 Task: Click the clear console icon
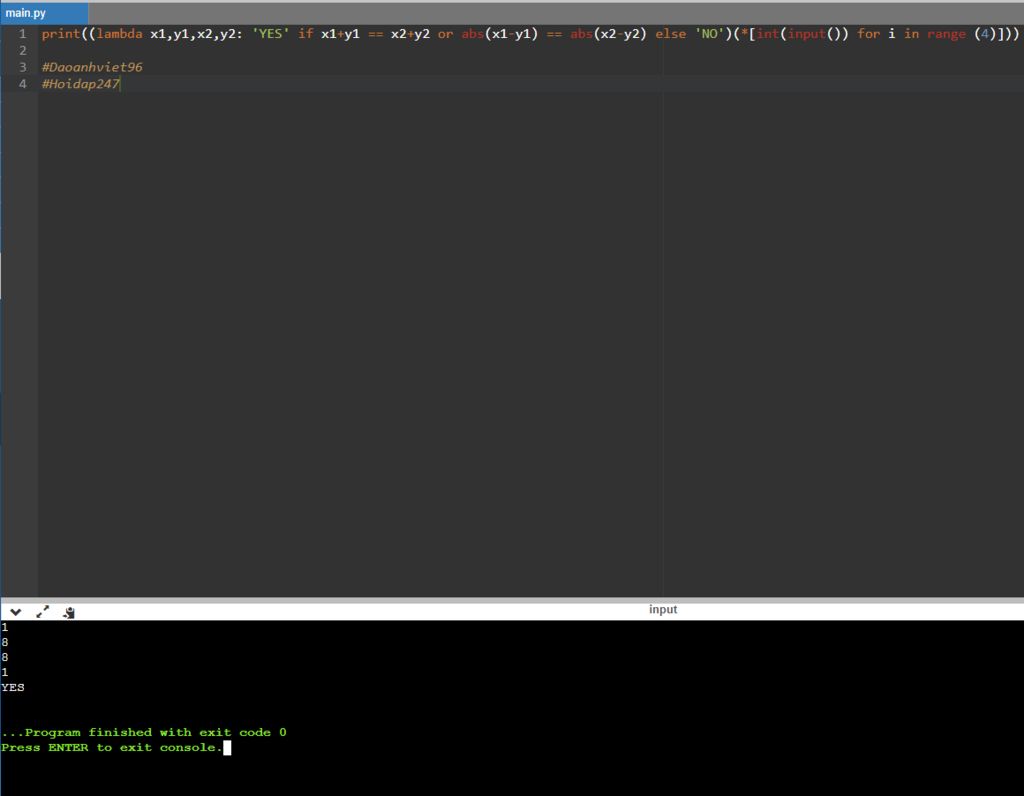coord(69,612)
